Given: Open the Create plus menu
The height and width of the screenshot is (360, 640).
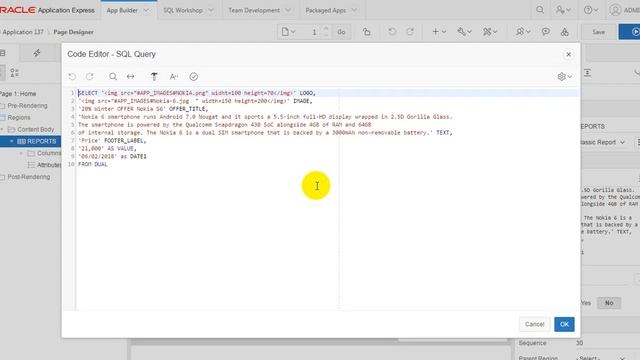Looking at the screenshot, I should point(439,32).
